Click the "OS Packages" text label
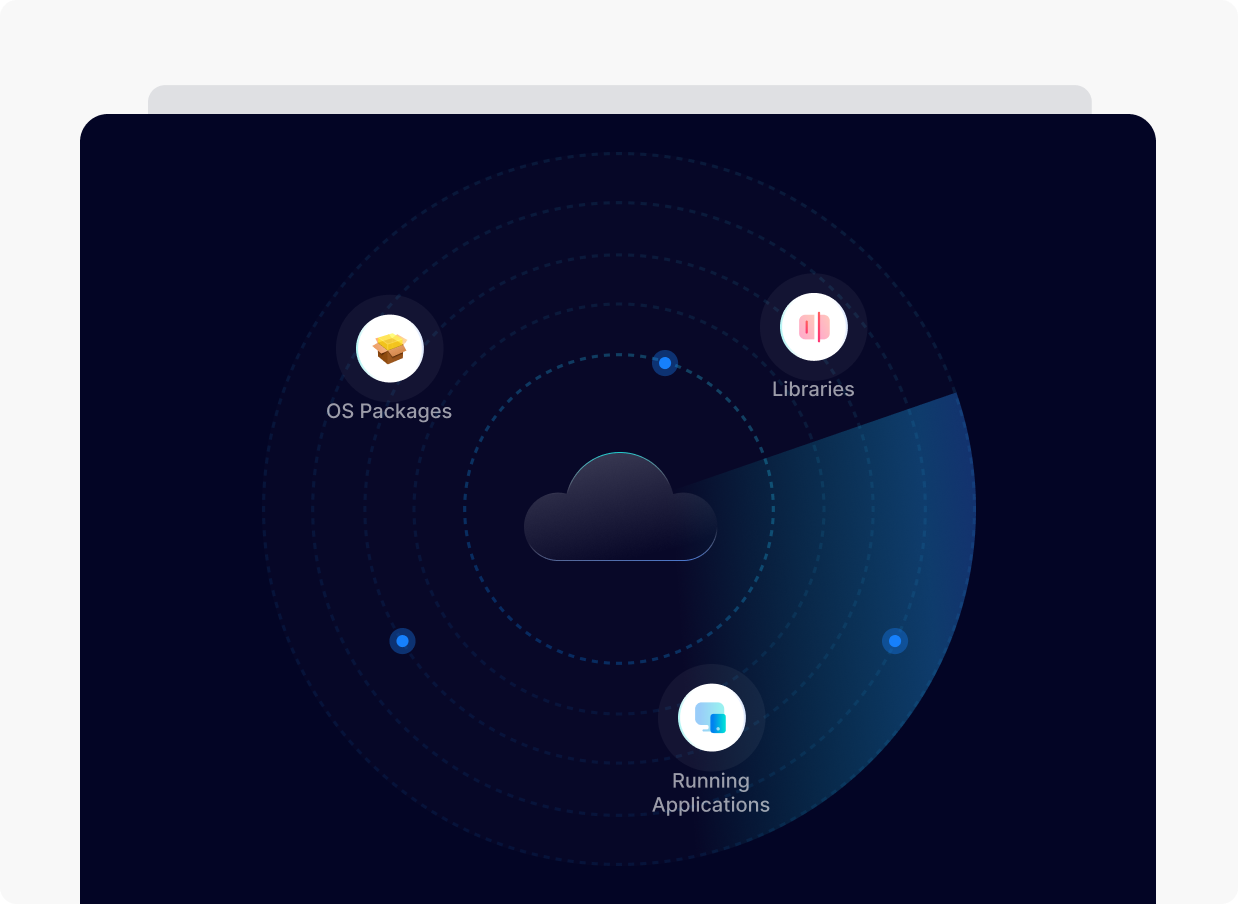Image resolution: width=1238 pixels, height=904 pixels. 389,411
